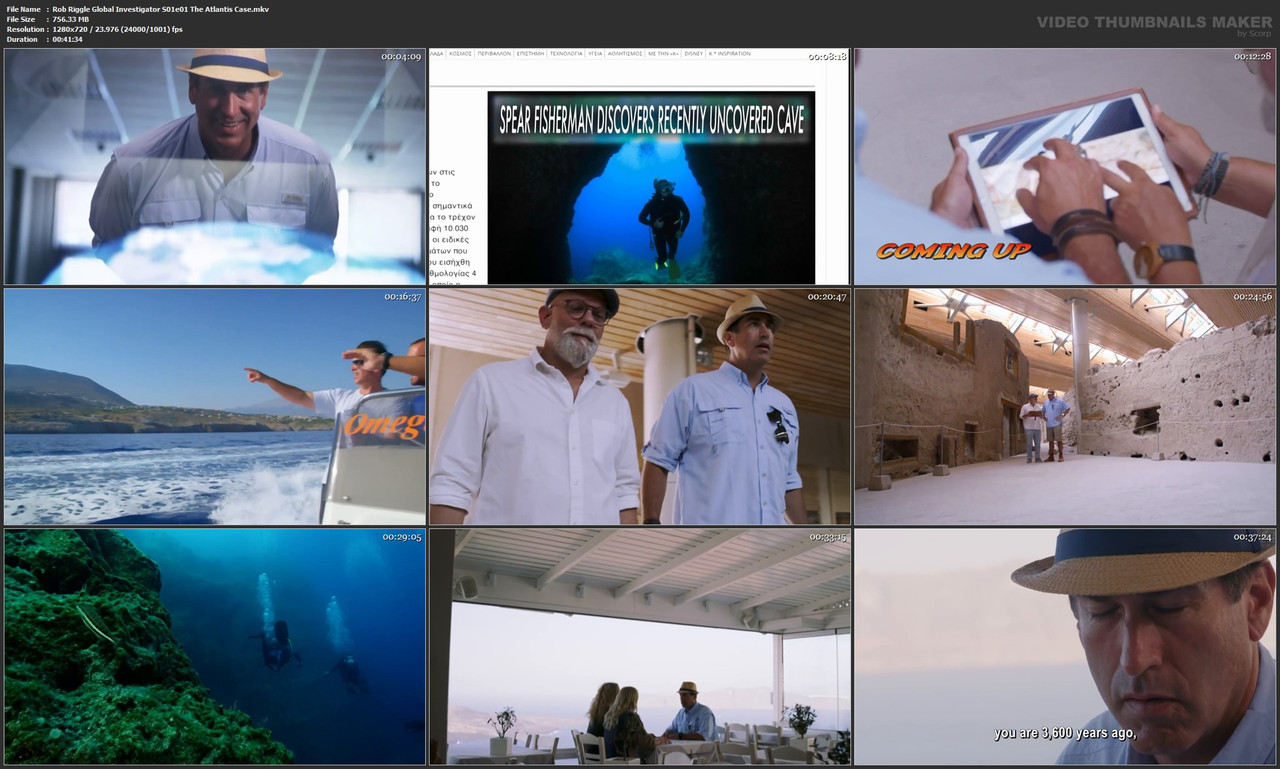Click the 'File Name' label
Viewport: 1280px width, 769px height.
24,9
